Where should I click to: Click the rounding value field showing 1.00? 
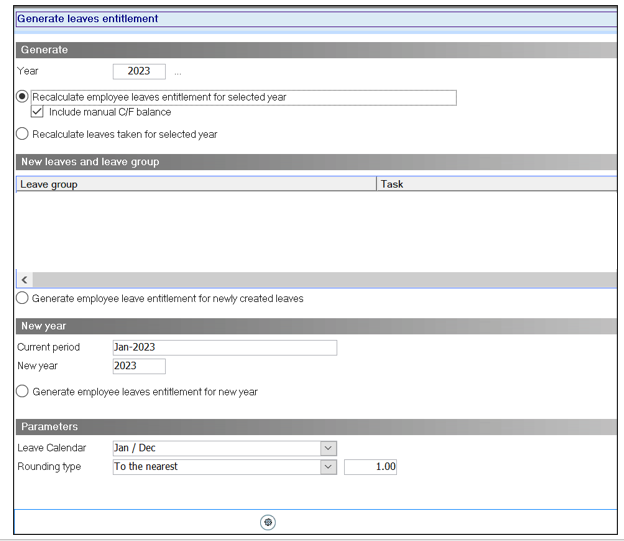click(x=370, y=466)
